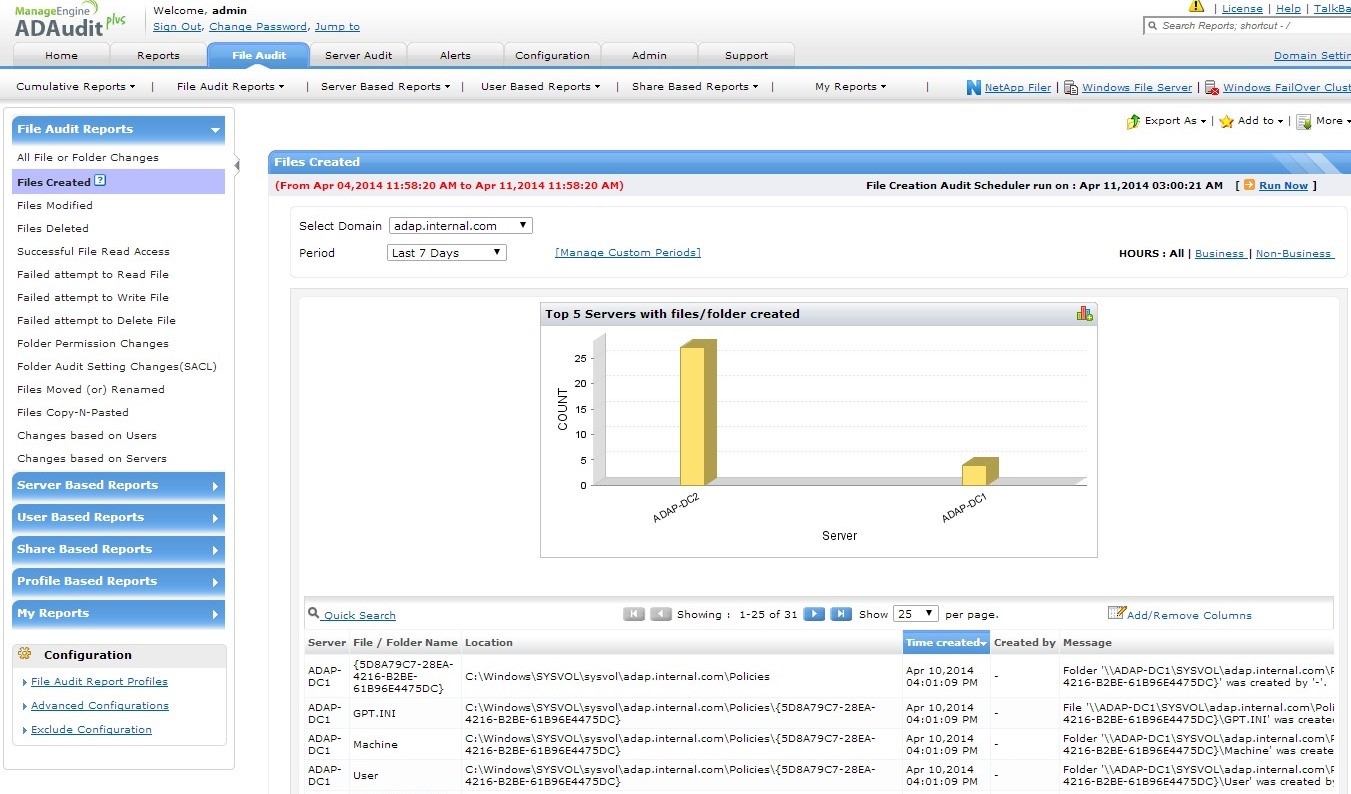Open the Select Domain dropdown
The image size is (1351, 794).
(x=461, y=226)
